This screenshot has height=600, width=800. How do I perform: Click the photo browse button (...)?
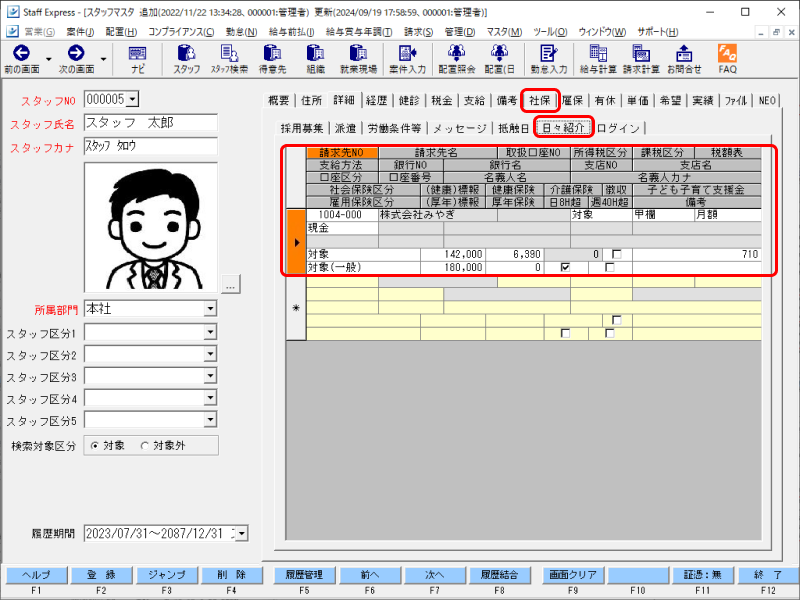point(231,285)
